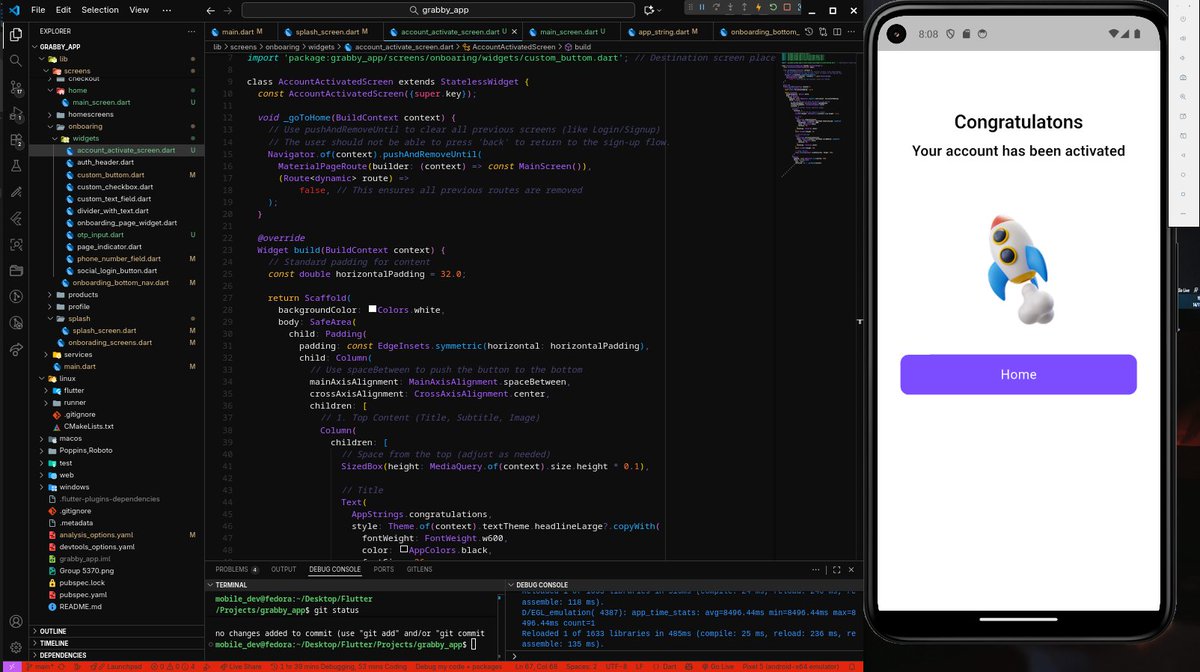
Task: Open Explorer panel more actions ellipsis
Action: (x=191, y=31)
